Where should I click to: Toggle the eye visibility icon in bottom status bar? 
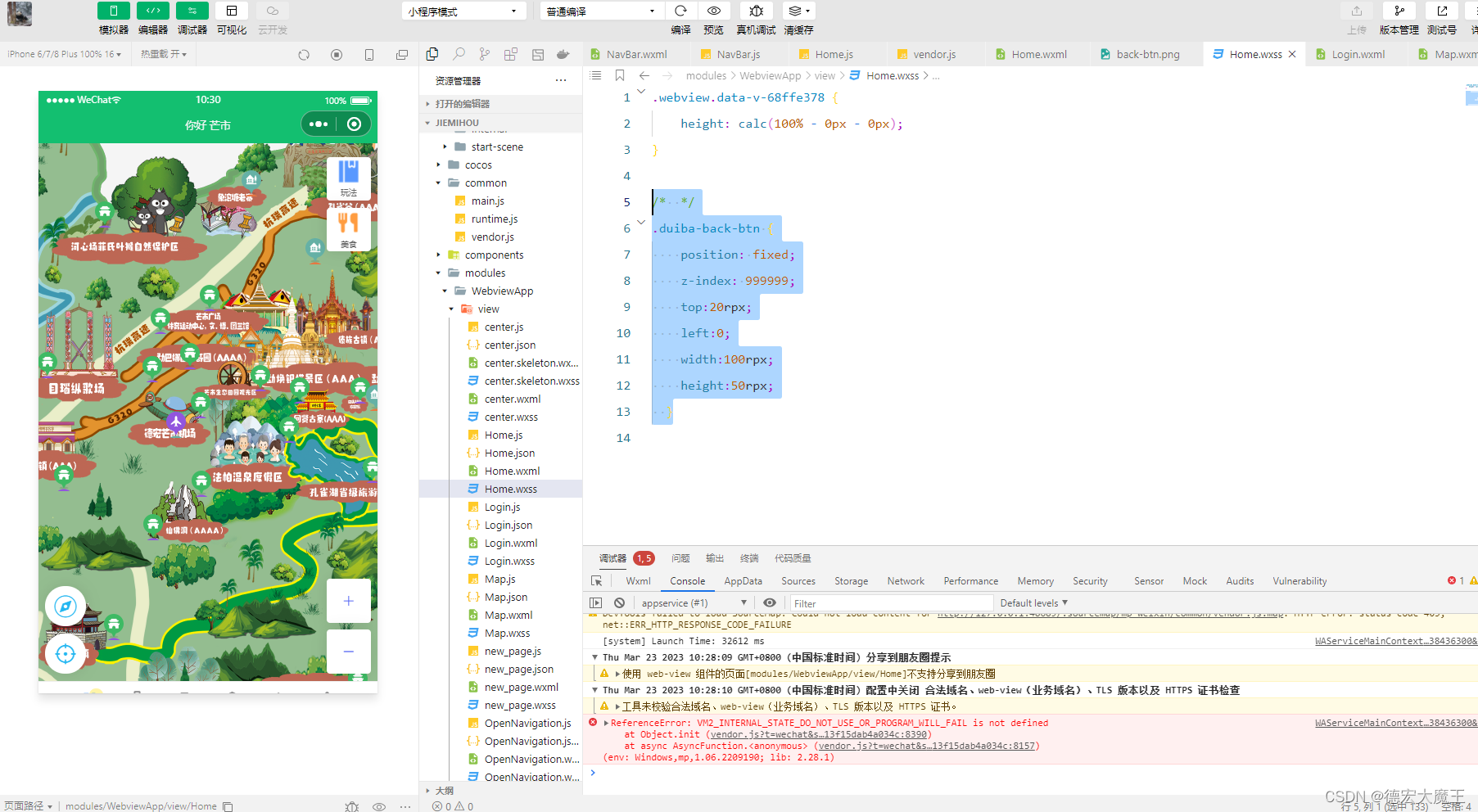coord(379,805)
